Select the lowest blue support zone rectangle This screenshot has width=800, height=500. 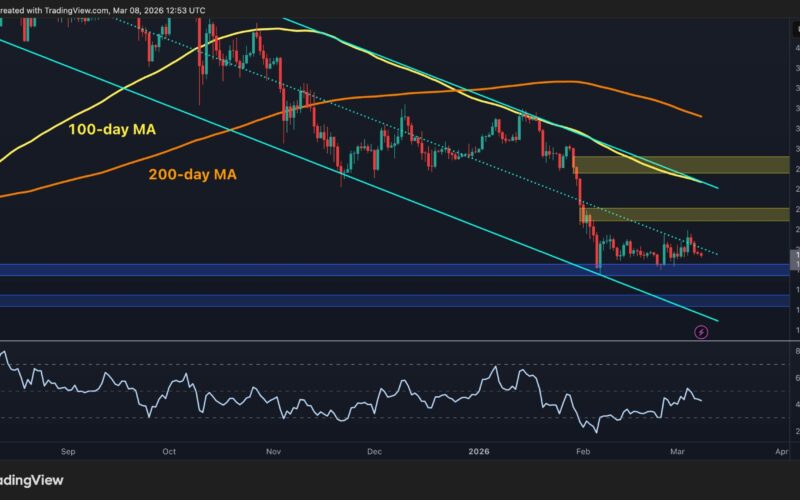pyautogui.click(x=400, y=300)
